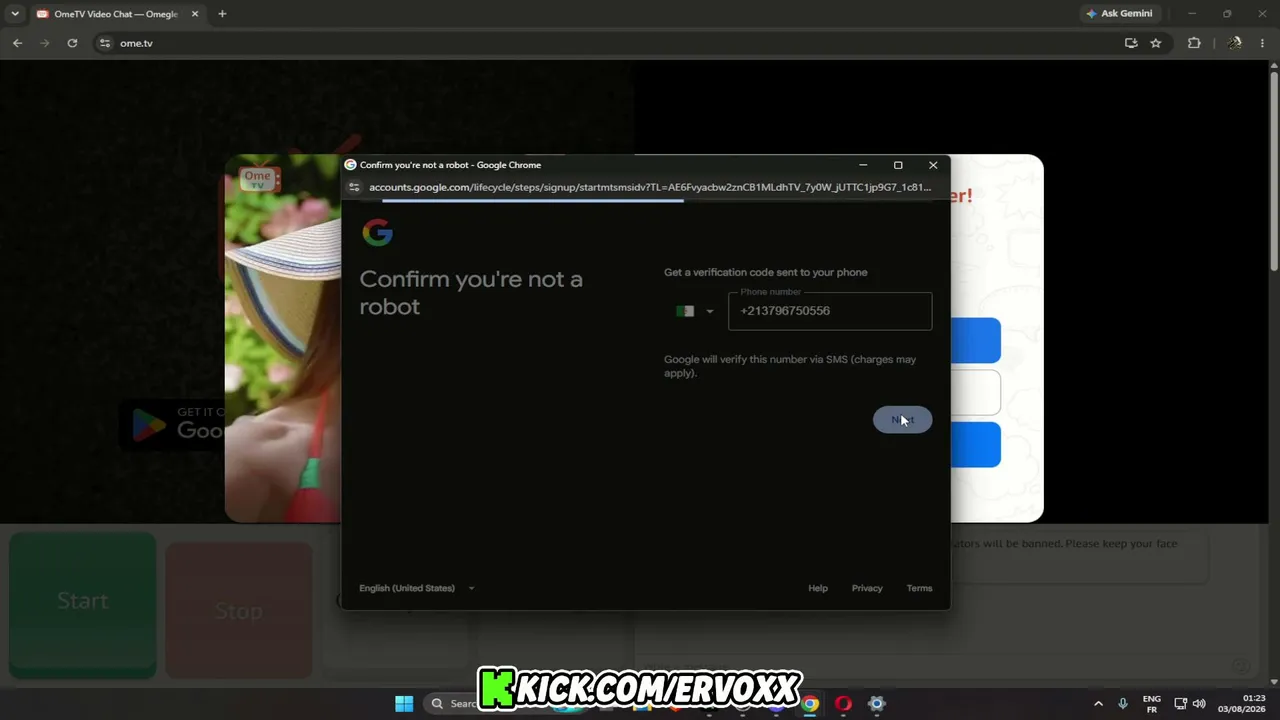Screen dimensions: 1280x720
Task: Click the "Google will verify this number via SMS" note
Action: click(790, 366)
